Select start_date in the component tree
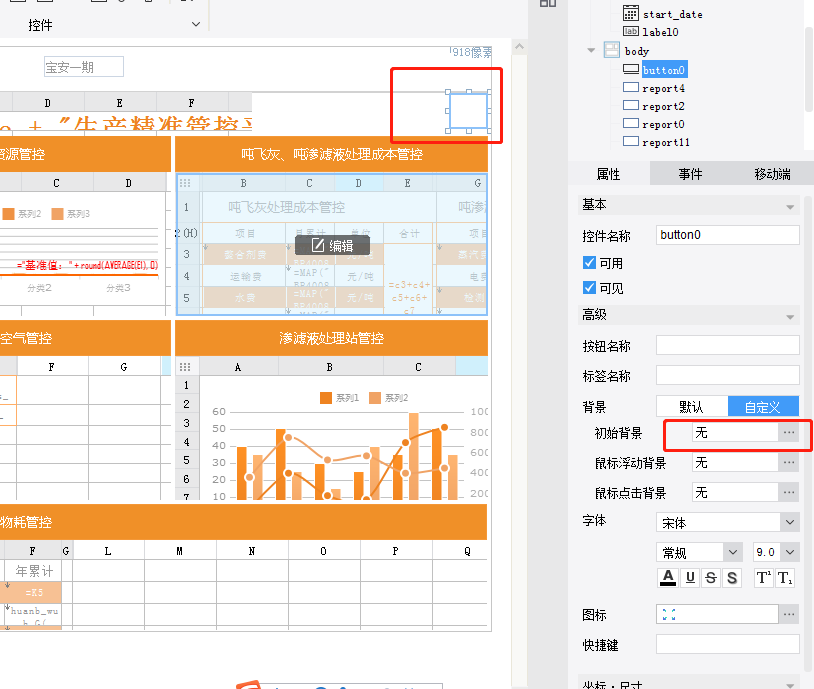 point(671,14)
